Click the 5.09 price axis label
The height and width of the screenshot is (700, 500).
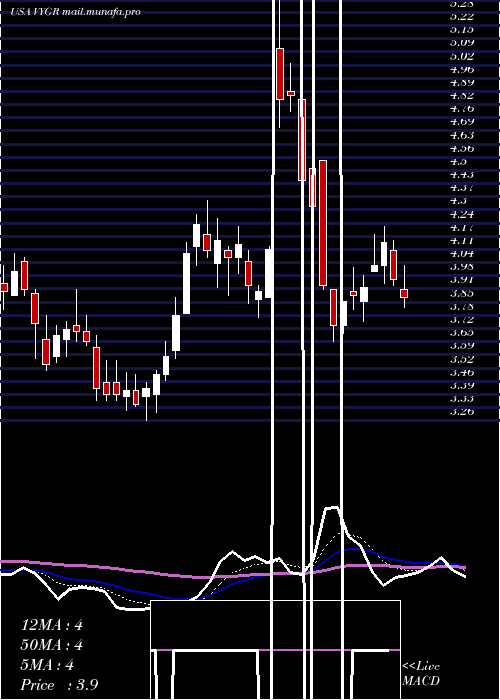(462, 43)
